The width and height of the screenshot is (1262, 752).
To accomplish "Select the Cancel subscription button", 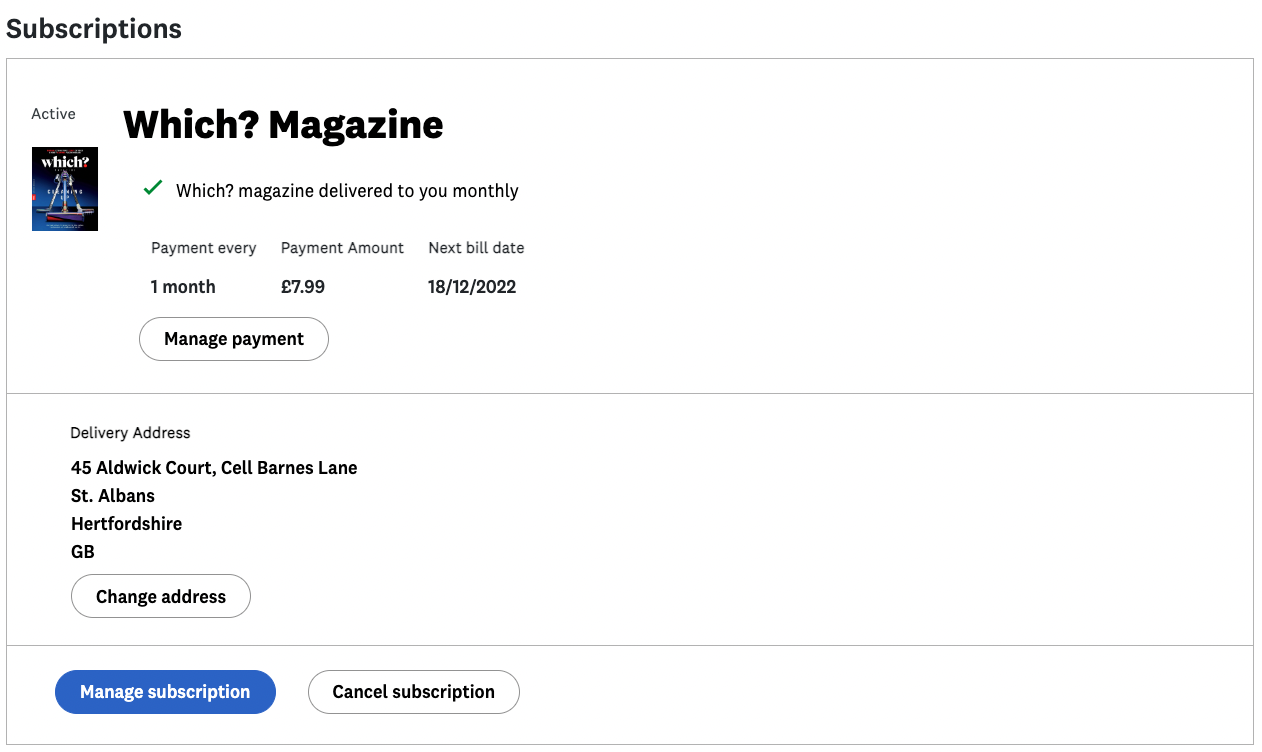I will point(413,692).
